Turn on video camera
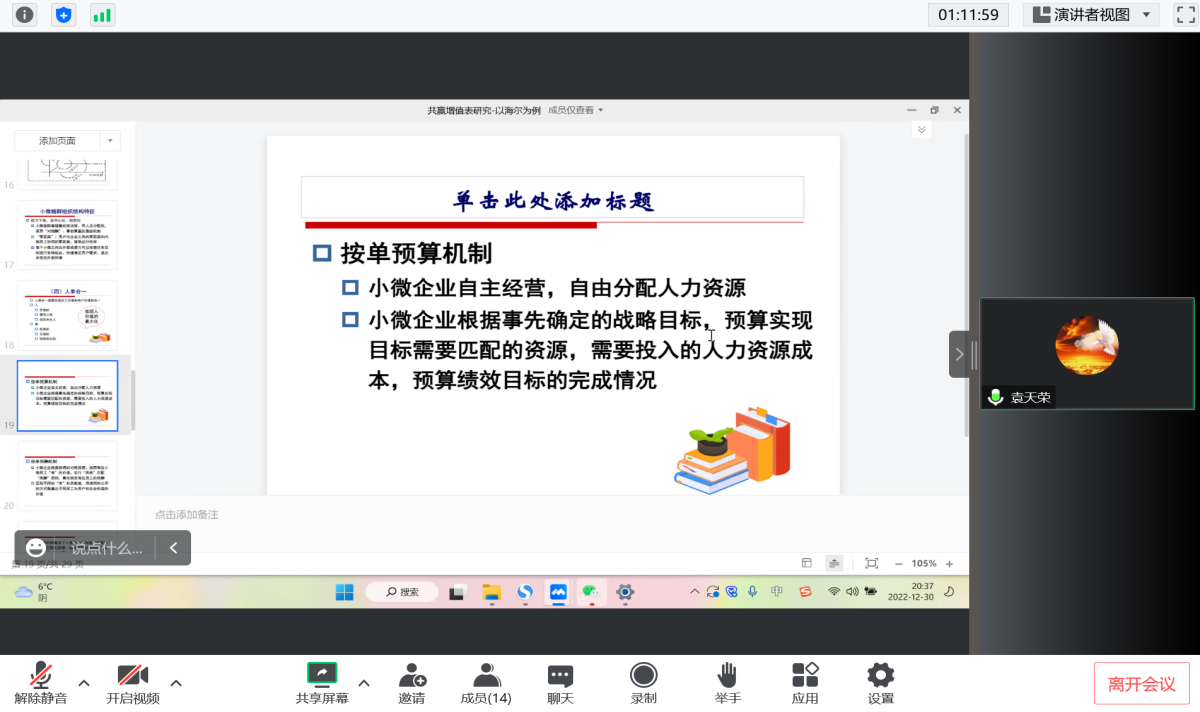This screenshot has width=1200, height=712. point(132,683)
